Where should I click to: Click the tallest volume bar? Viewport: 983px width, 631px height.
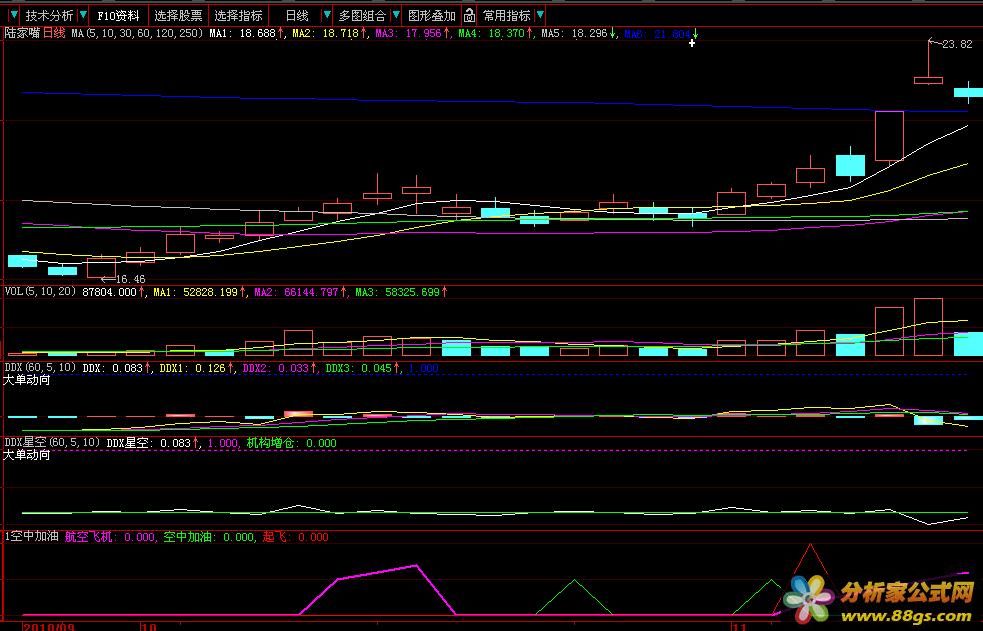(x=928, y=327)
